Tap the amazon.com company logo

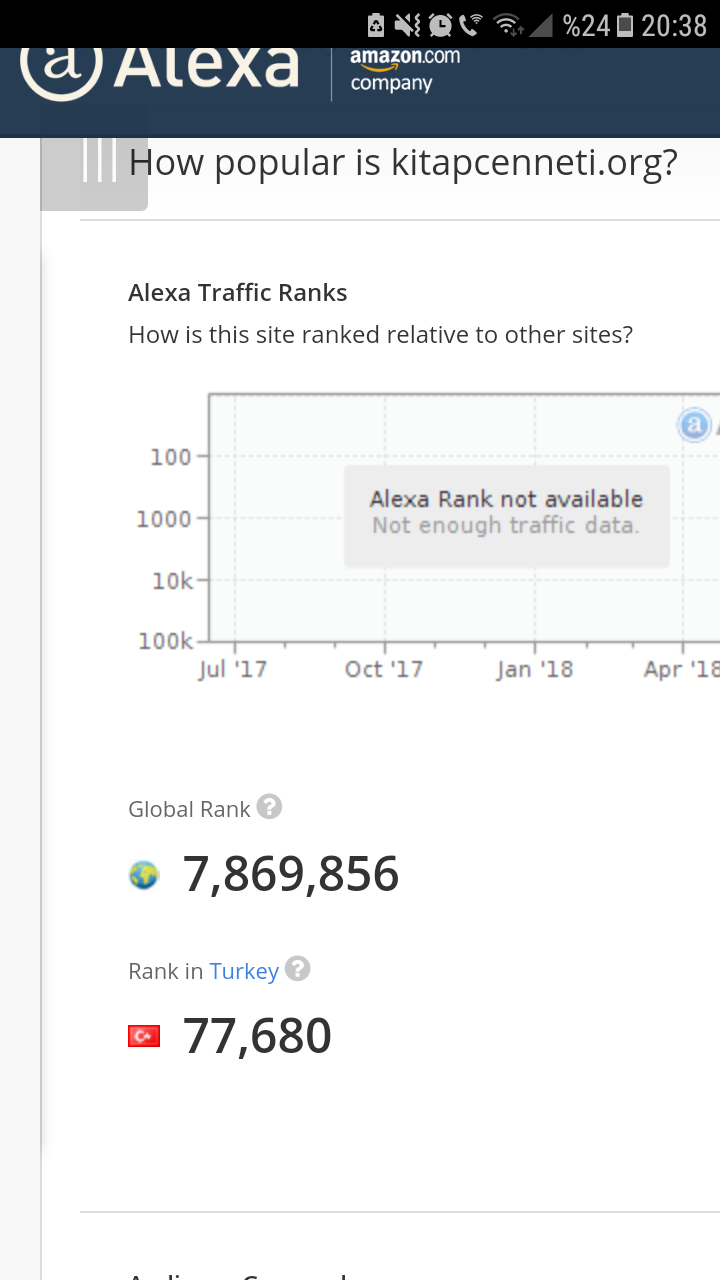click(x=405, y=70)
